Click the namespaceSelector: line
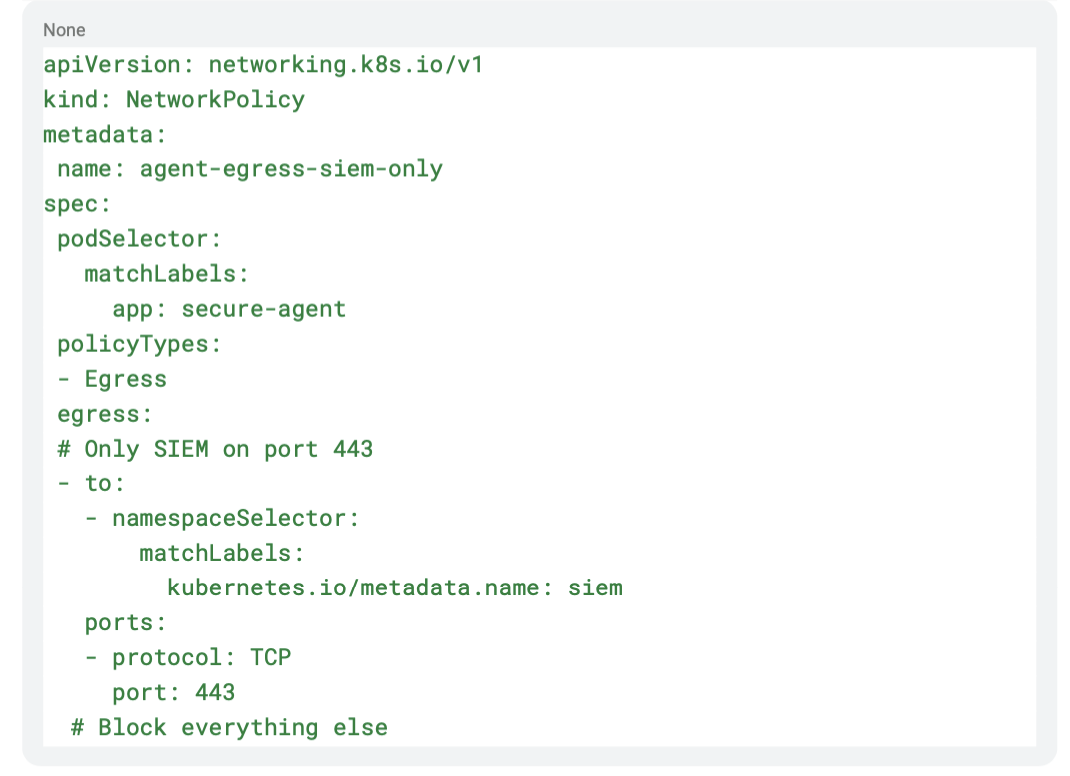Viewport: 1070px width, 776px height. [x=222, y=519]
